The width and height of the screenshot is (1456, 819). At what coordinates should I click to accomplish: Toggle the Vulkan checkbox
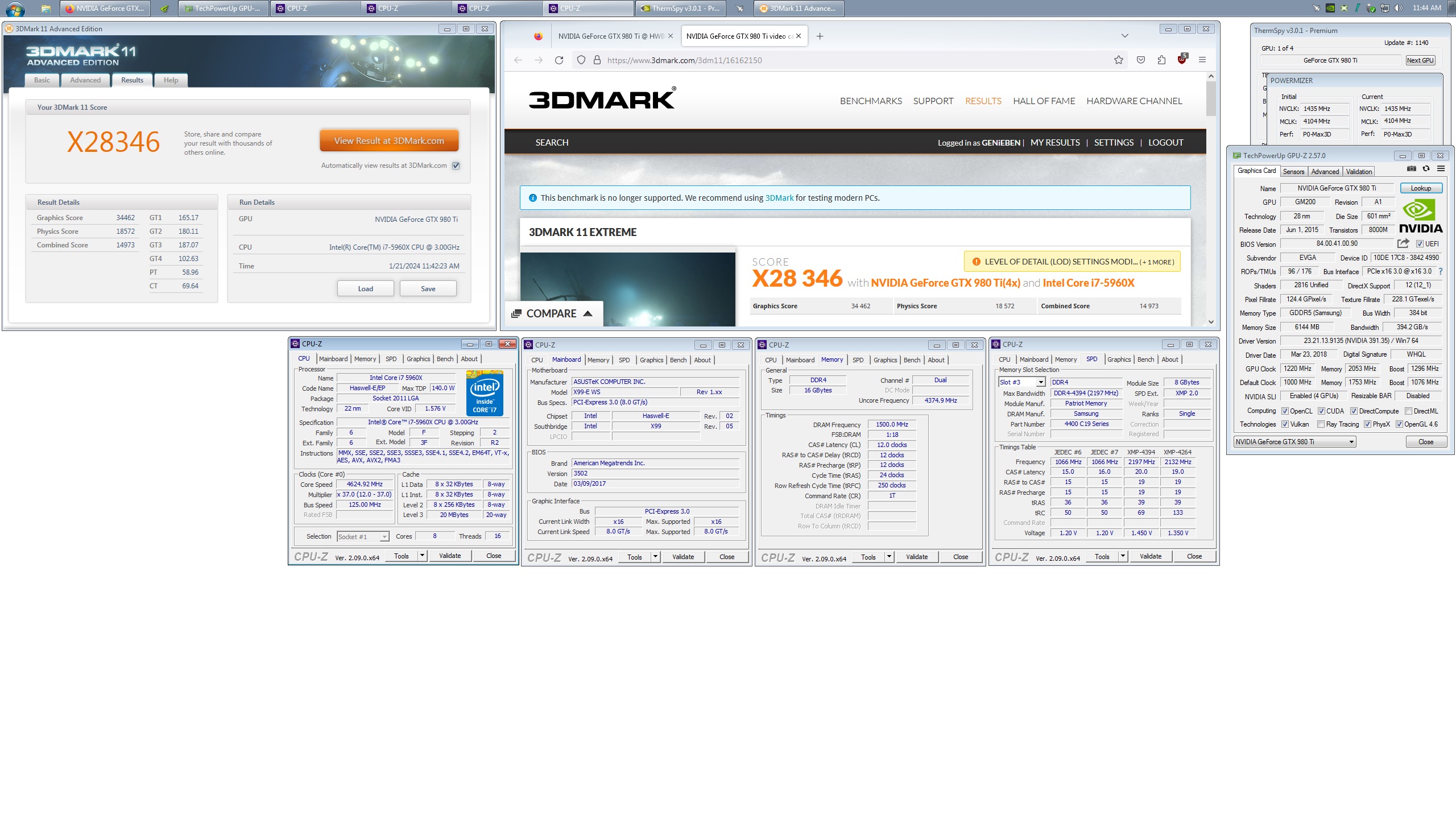(1285, 424)
